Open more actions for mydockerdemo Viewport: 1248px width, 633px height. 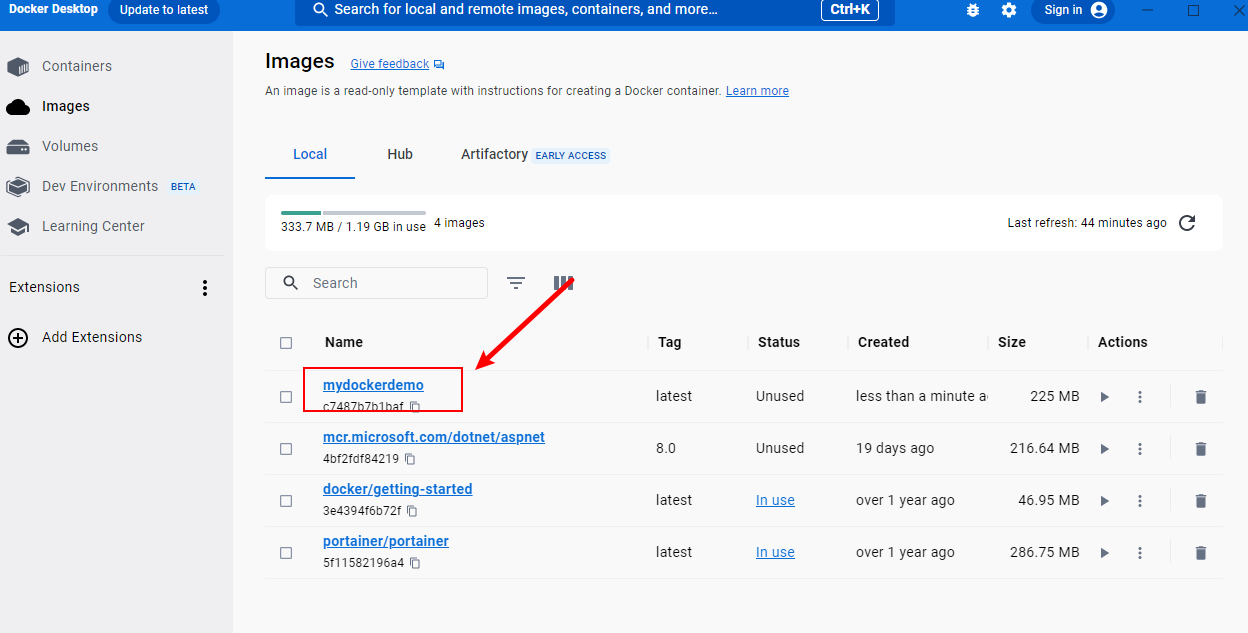tap(1140, 397)
